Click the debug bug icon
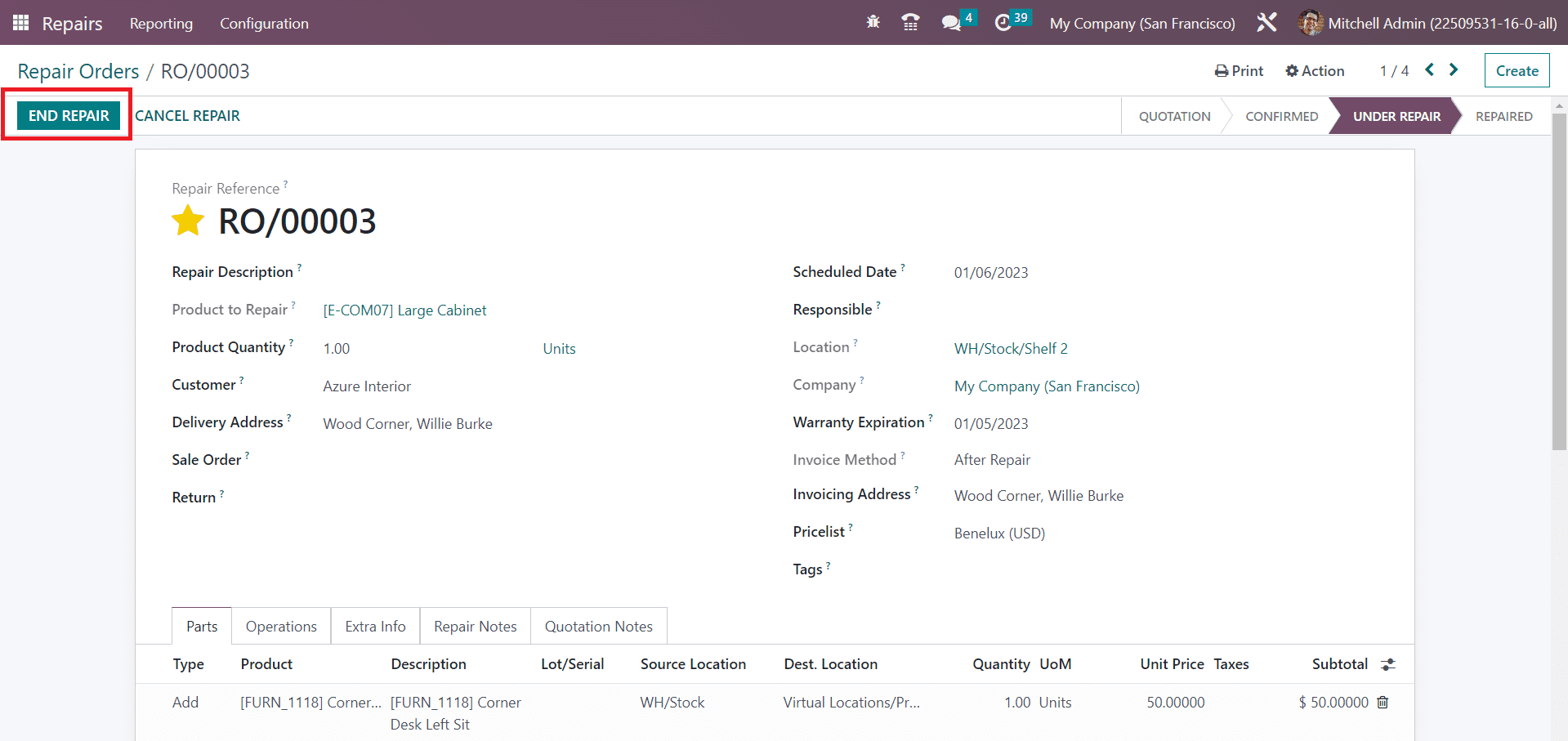The width and height of the screenshot is (1568, 741). [873, 23]
